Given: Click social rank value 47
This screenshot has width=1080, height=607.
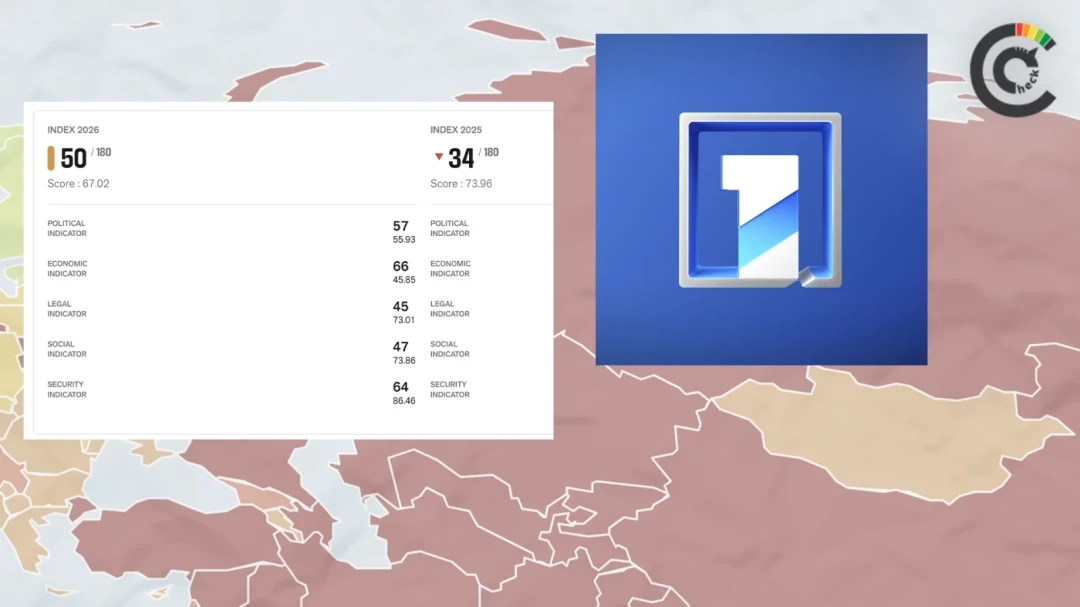Looking at the screenshot, I should coord(400,347).
